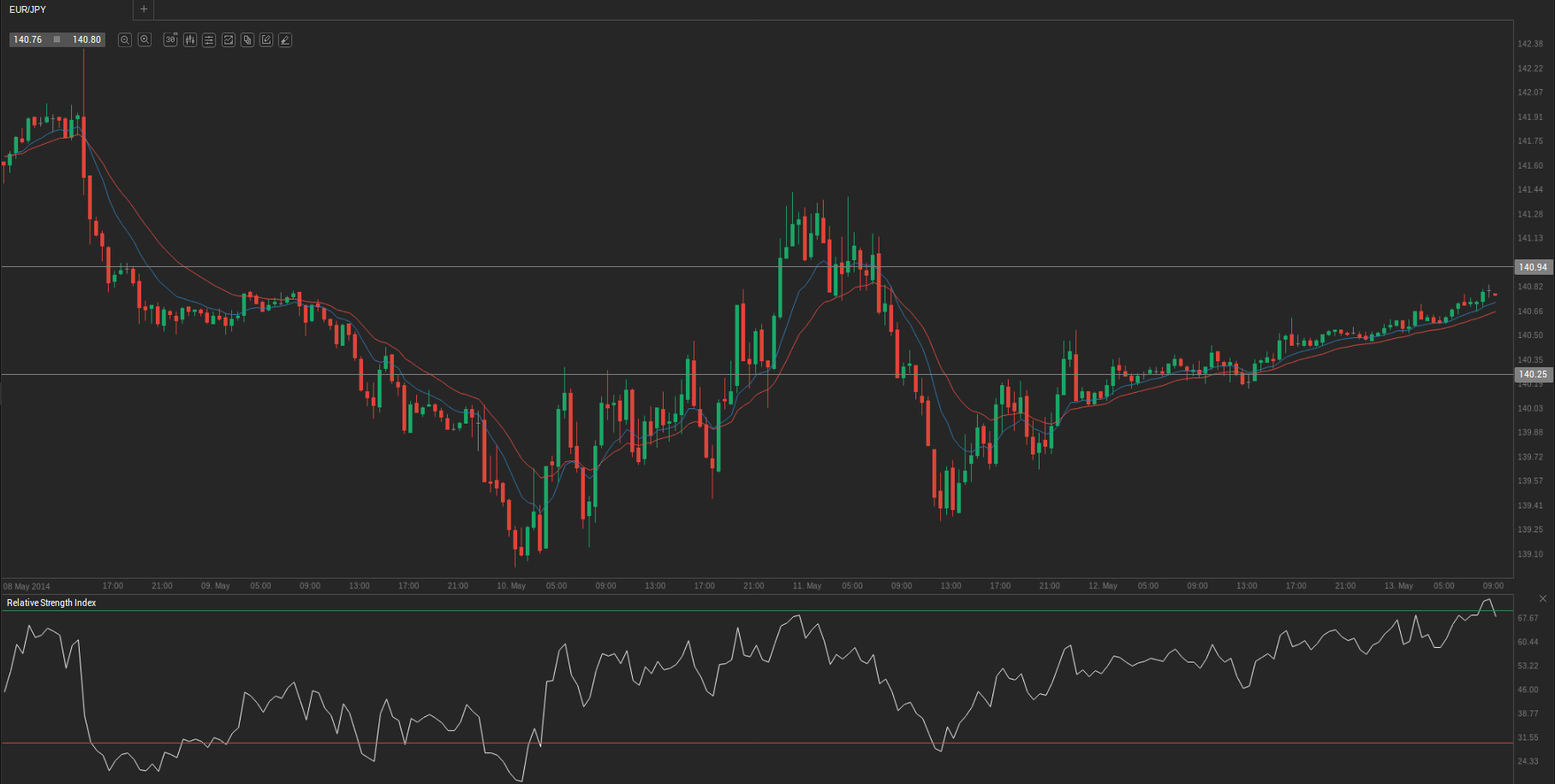Click the edit drawing square-pencil icon
This screenshot has height=784, width=1555.
coord(266,40)
